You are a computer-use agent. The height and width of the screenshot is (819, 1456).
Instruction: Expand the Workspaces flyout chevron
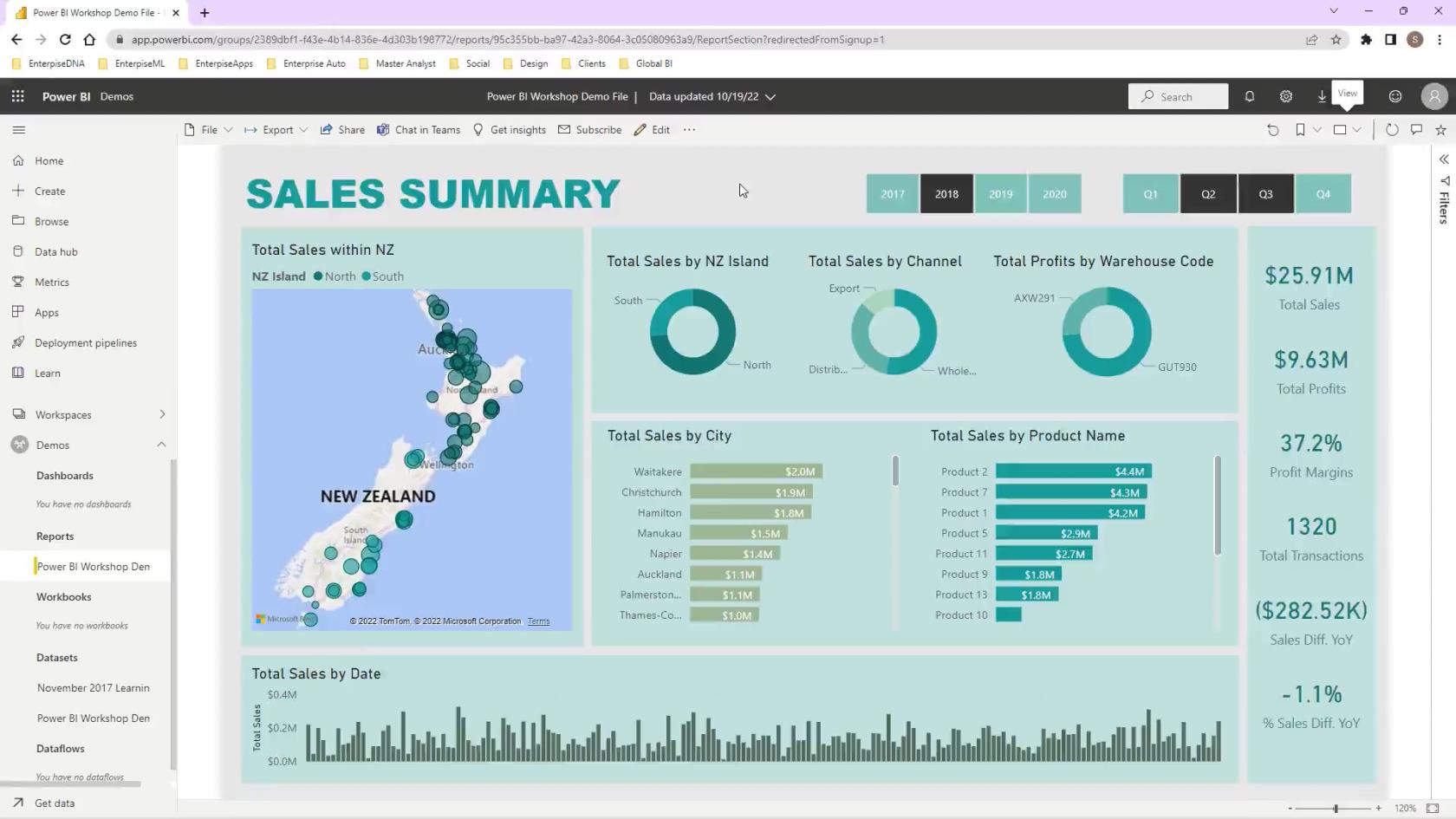pos(162,414)
